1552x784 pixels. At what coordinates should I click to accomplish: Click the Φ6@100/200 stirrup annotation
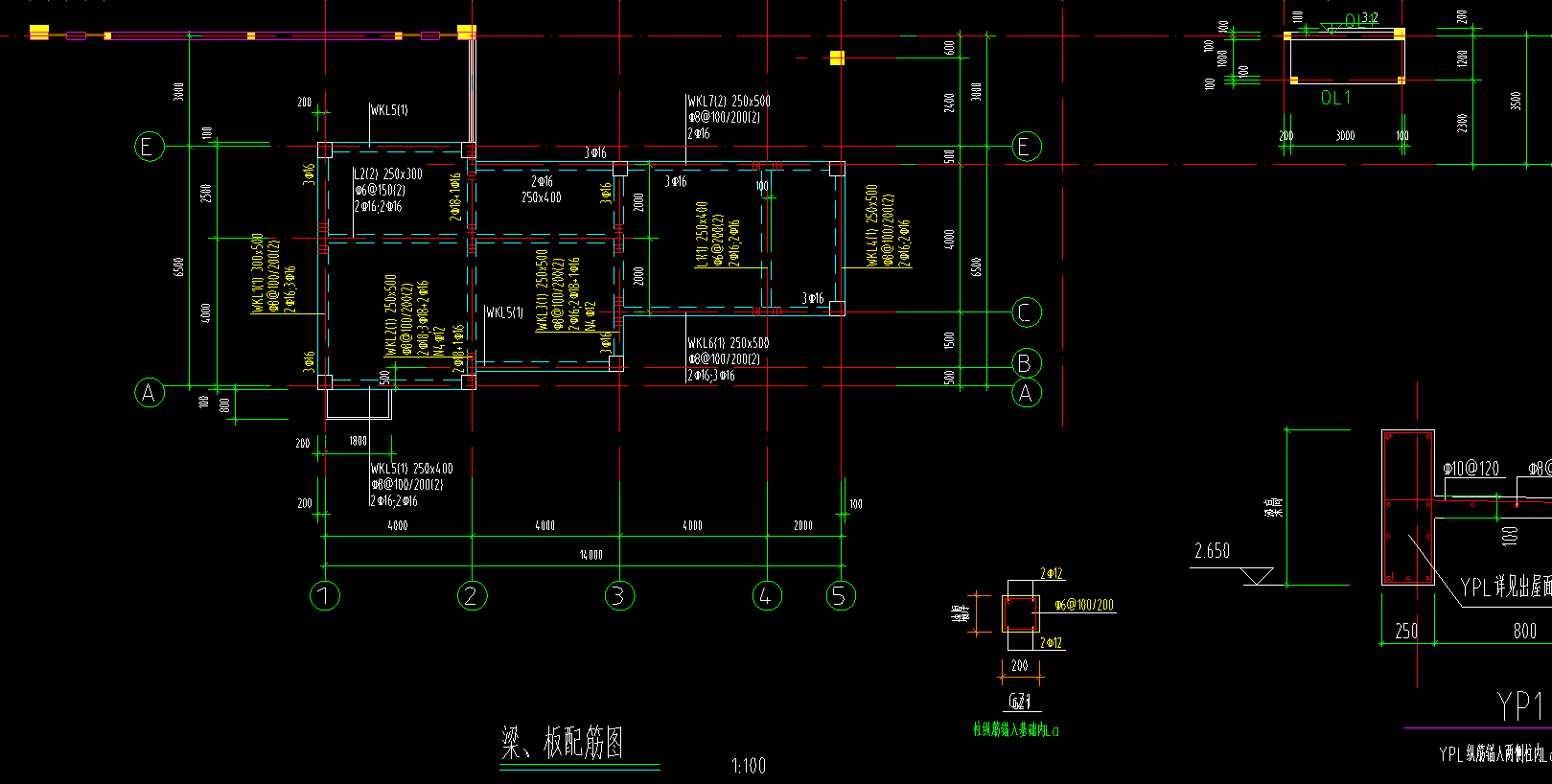click(1084, 605)
